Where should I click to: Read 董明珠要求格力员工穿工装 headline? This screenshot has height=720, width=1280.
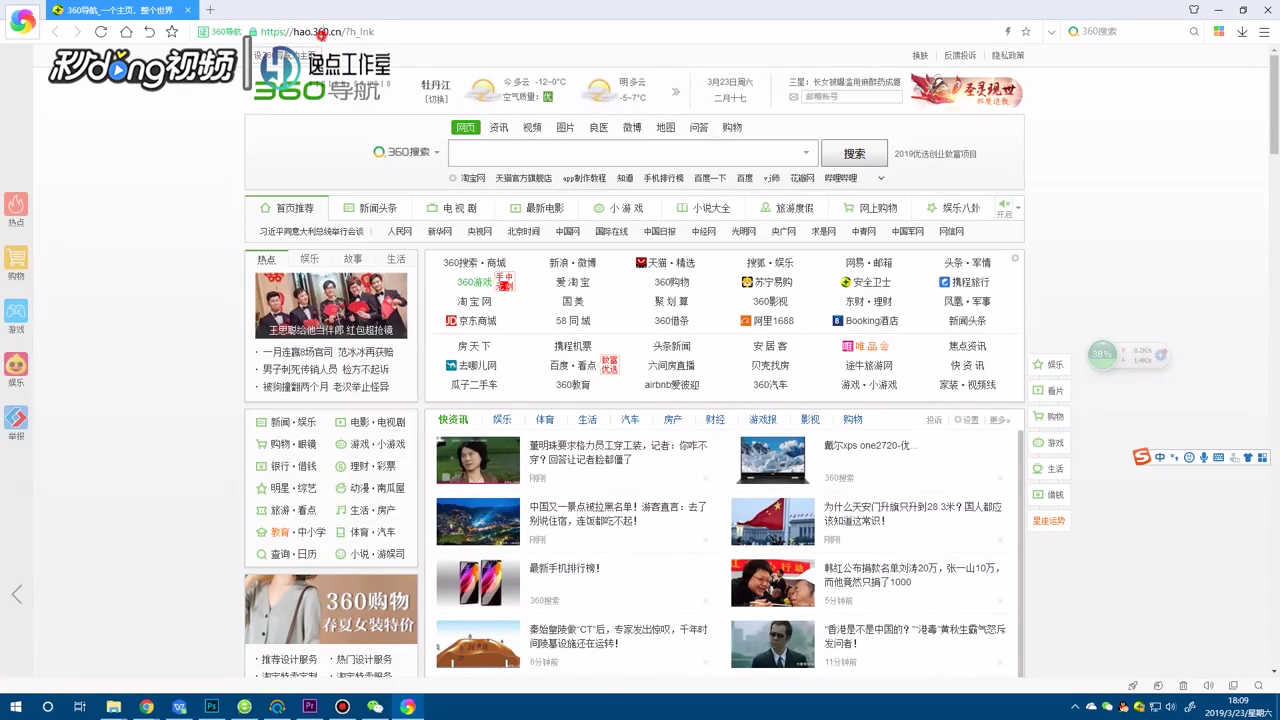618,452
